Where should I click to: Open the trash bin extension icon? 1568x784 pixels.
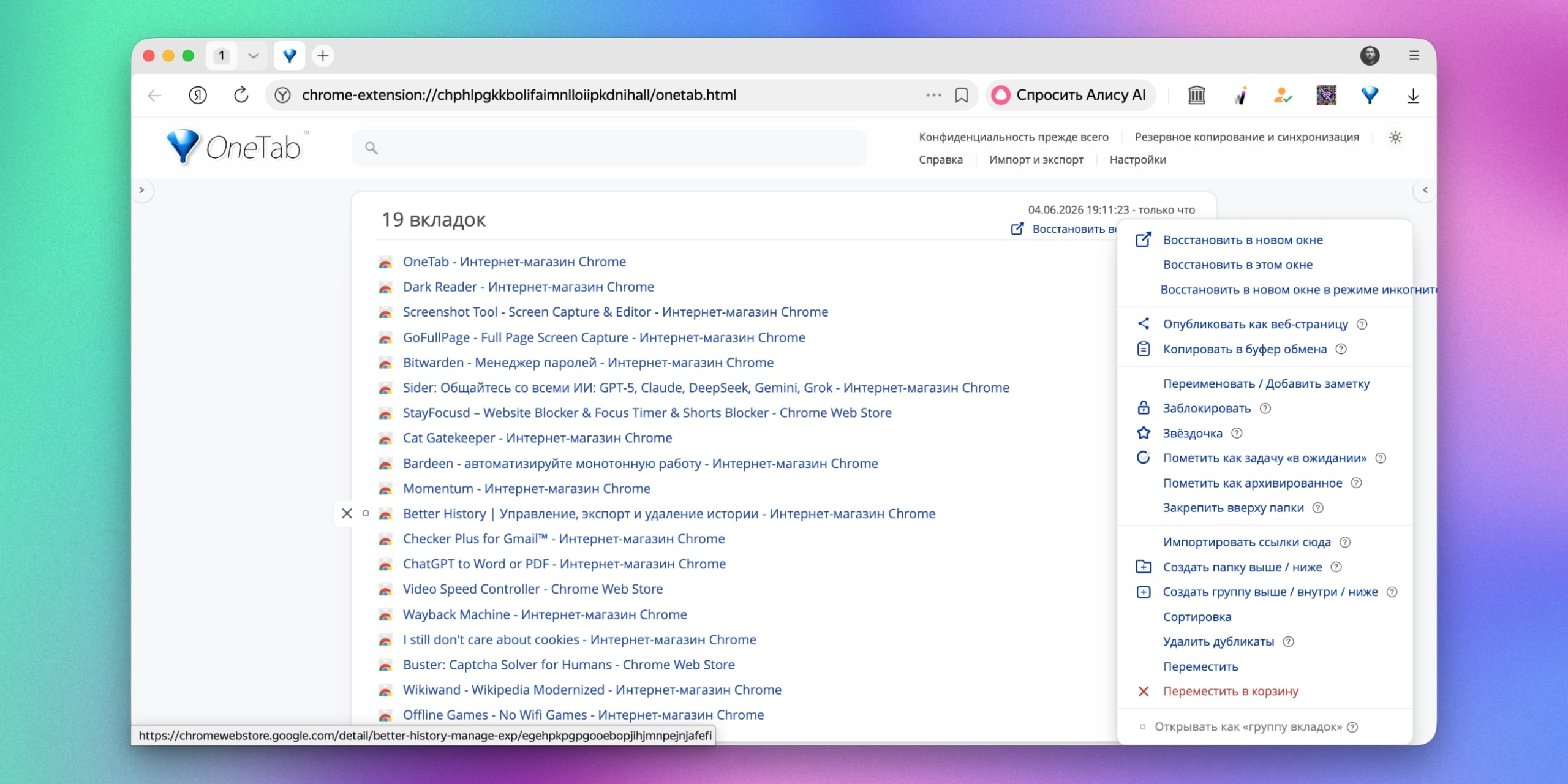1196,95
